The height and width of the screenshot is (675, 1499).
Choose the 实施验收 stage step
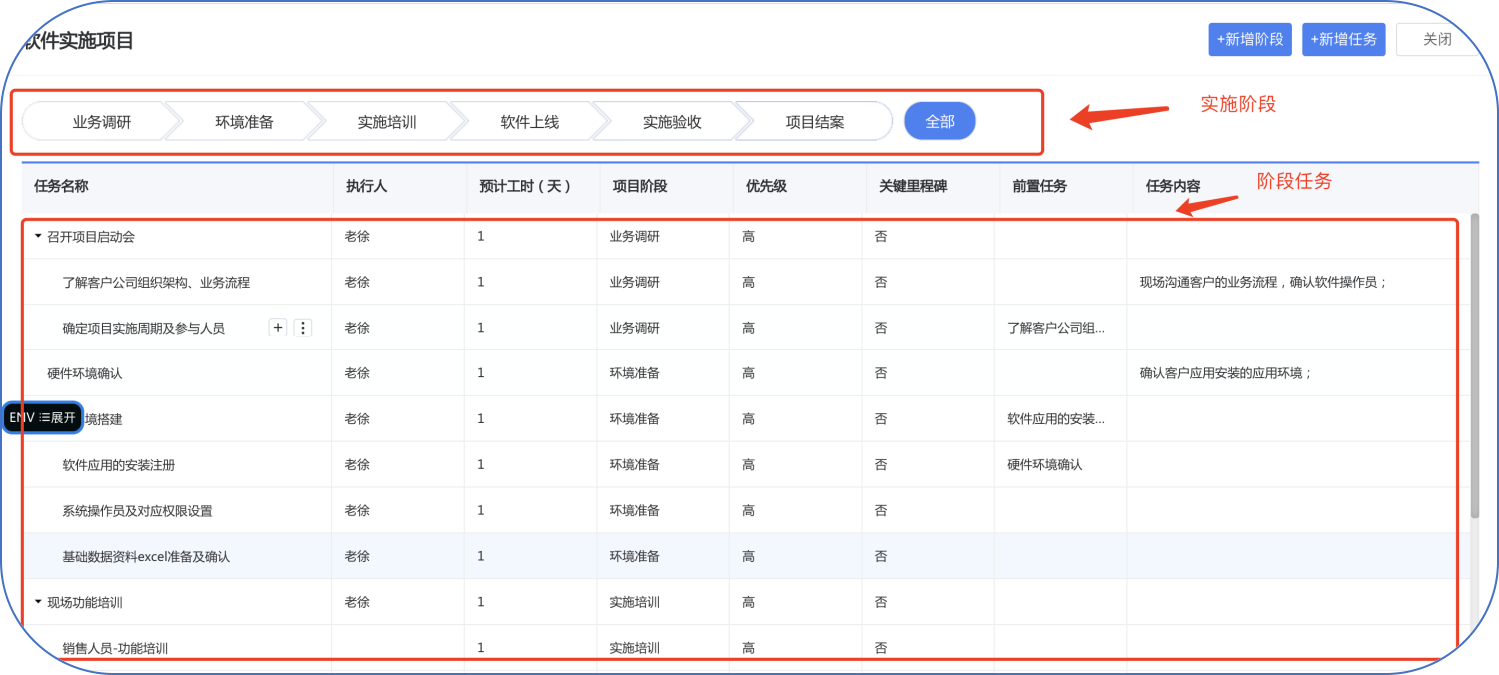(x=672, y=122)
